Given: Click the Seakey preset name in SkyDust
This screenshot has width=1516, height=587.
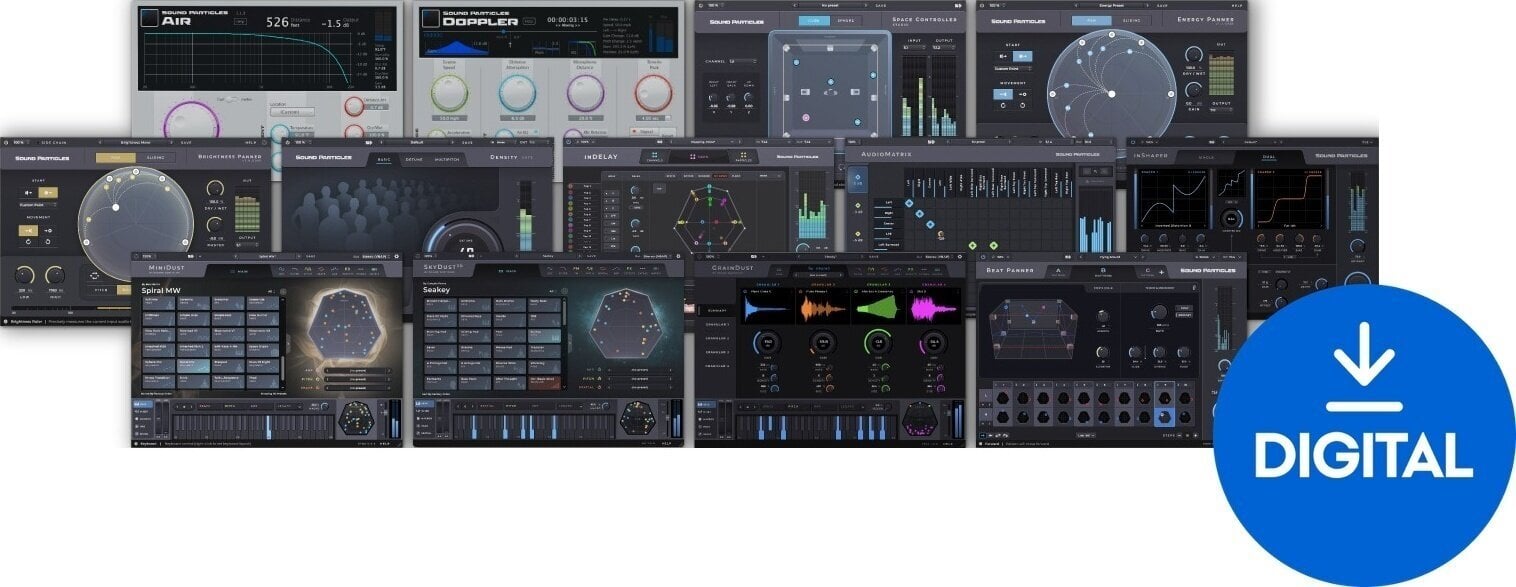Looking at the screenshot, I should (437, 290).
